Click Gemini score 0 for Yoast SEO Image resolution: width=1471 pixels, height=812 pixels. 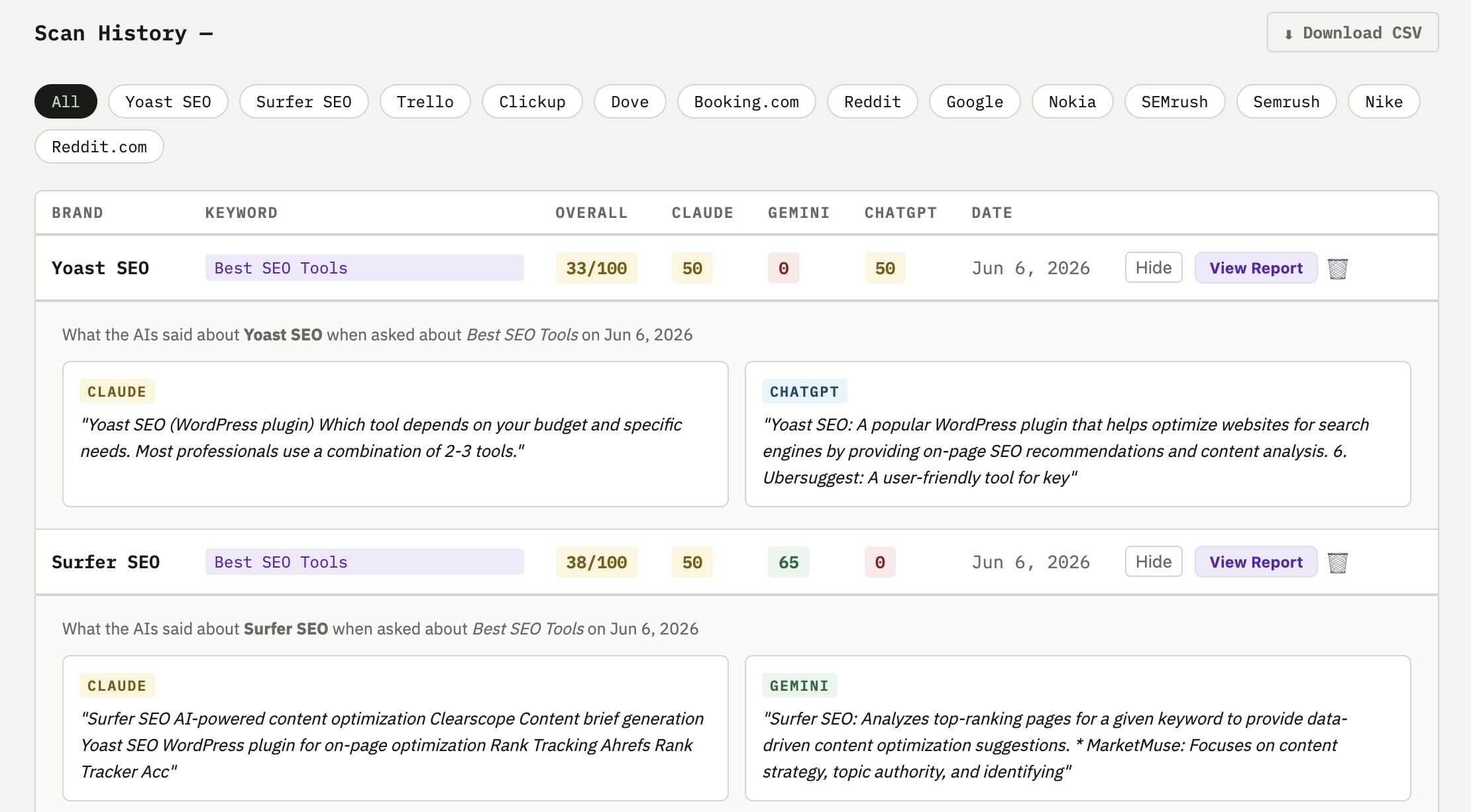783,268
